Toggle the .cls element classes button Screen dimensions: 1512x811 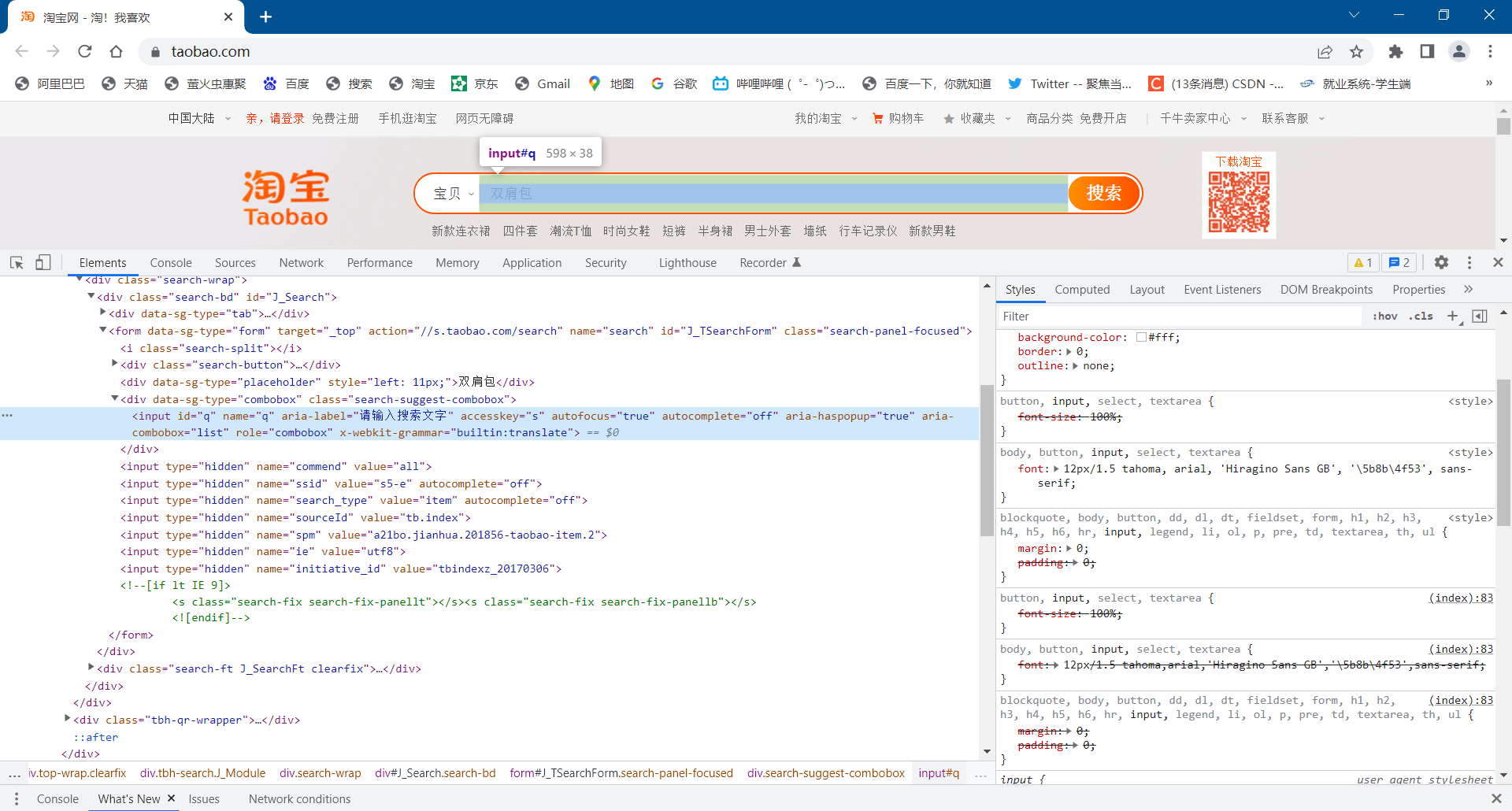click(x=1421, y=316)
